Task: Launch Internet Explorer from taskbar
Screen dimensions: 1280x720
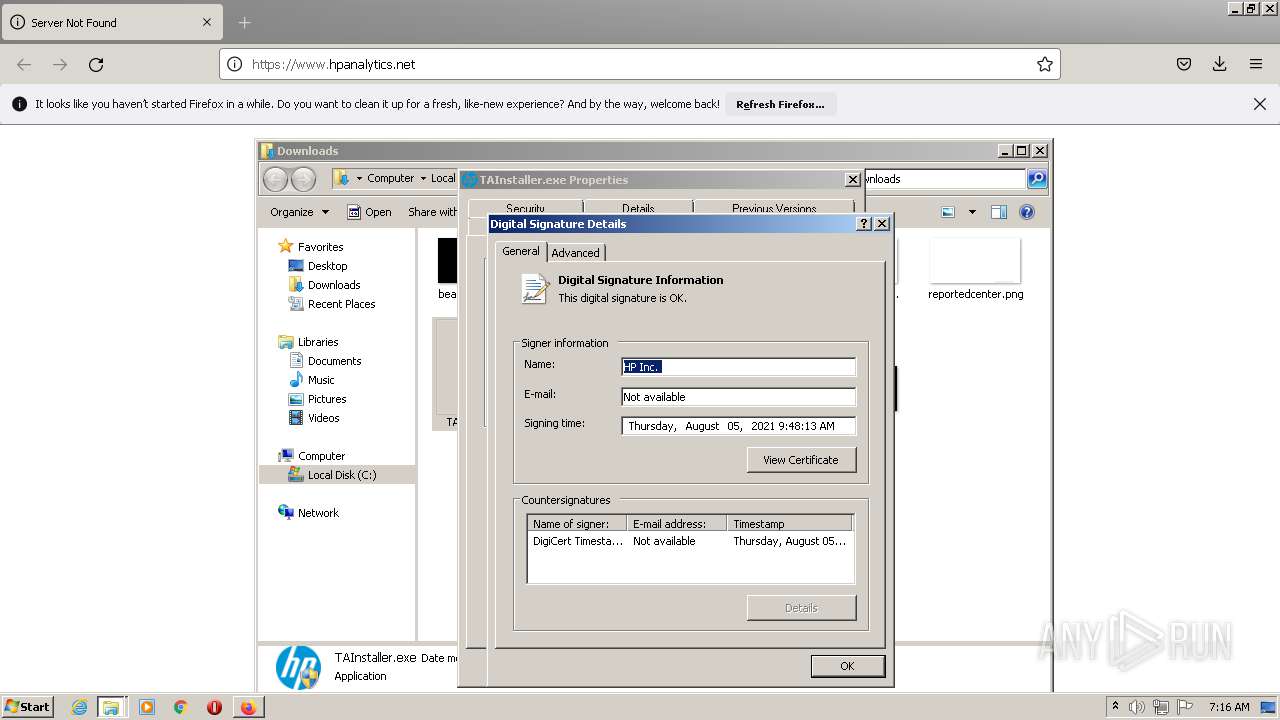Action: [x=80, y=707]
